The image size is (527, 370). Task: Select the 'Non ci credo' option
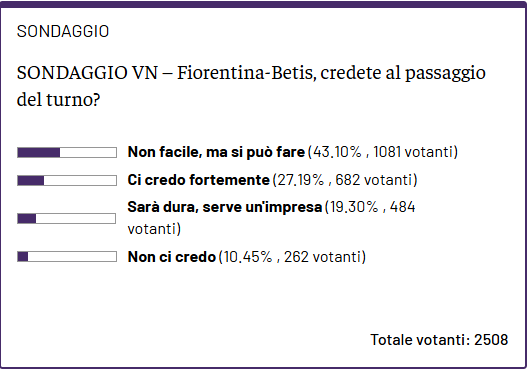pyautogui.click(x=172, y=257)
